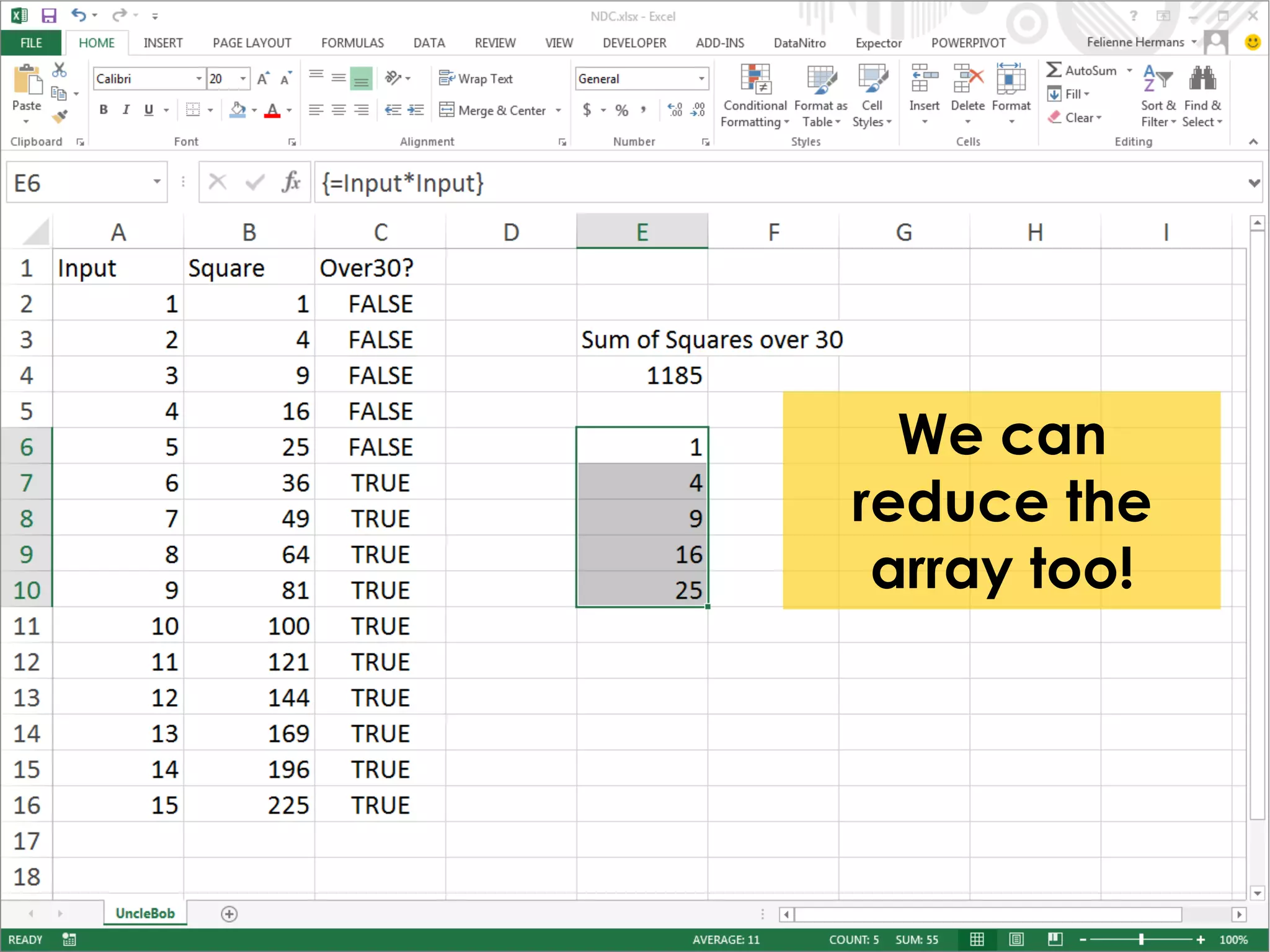Image resolution: width=1270 pixels, height=952 pixels.
Task: Open Conditional Formatting menu
Action: (x=755, y=96)
